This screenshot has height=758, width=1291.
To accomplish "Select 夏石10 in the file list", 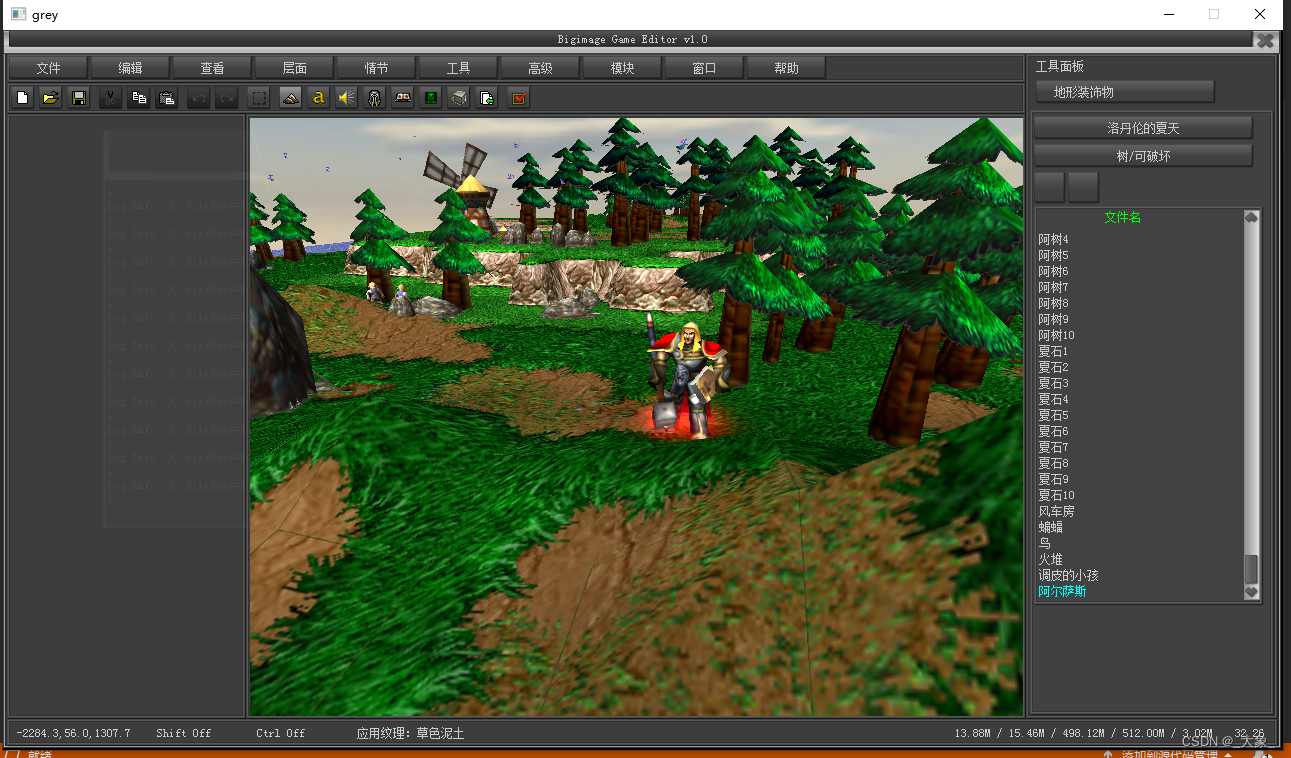I will click(x=1057, y=495).
